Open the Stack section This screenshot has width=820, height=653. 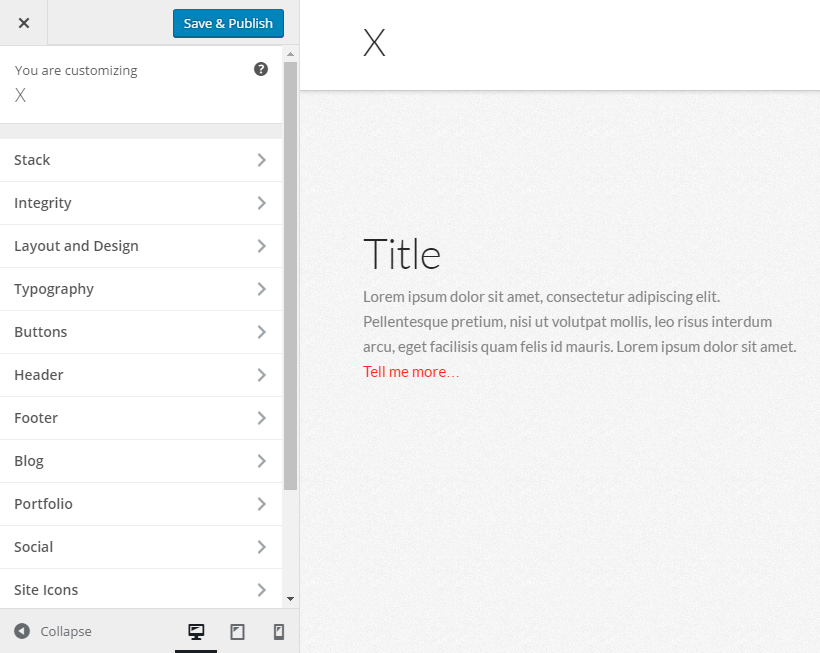coord(141,160)
